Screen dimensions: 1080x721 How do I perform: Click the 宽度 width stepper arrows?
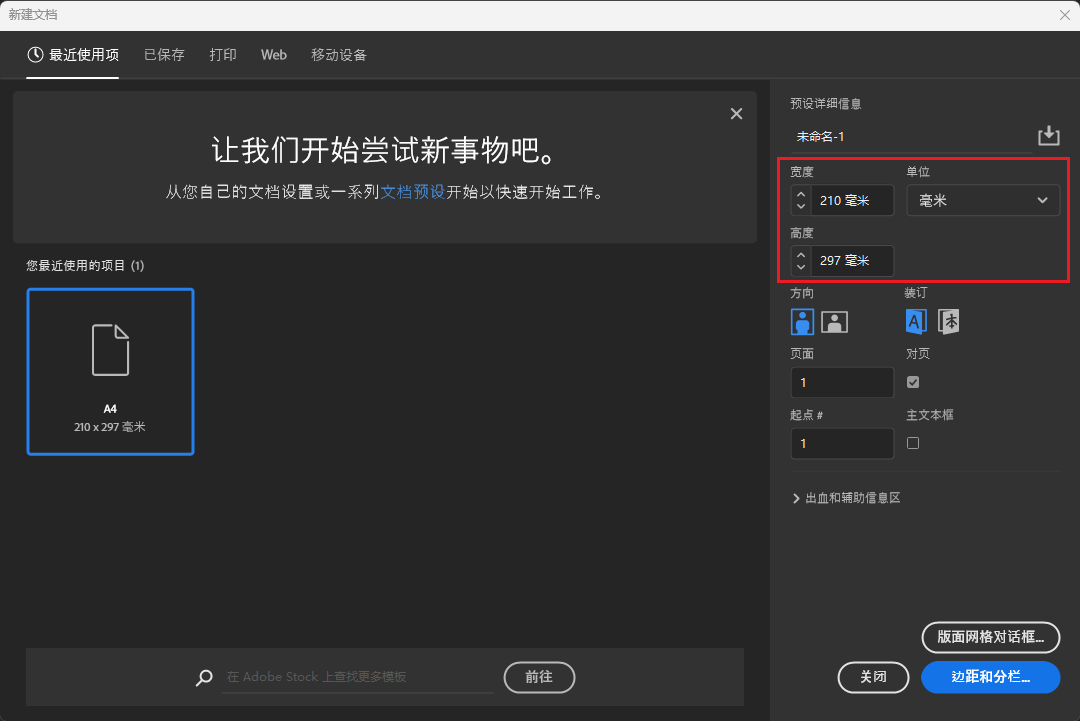pos(800,201)
